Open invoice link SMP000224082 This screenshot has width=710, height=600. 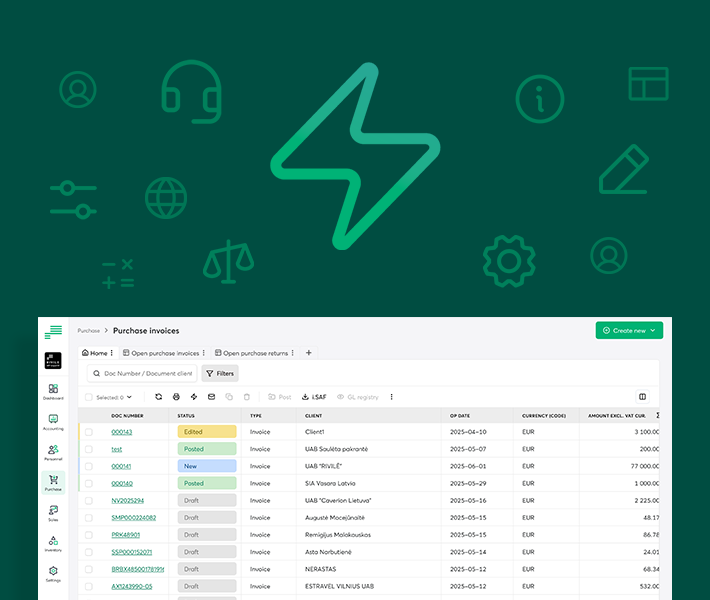pos(133,517)
